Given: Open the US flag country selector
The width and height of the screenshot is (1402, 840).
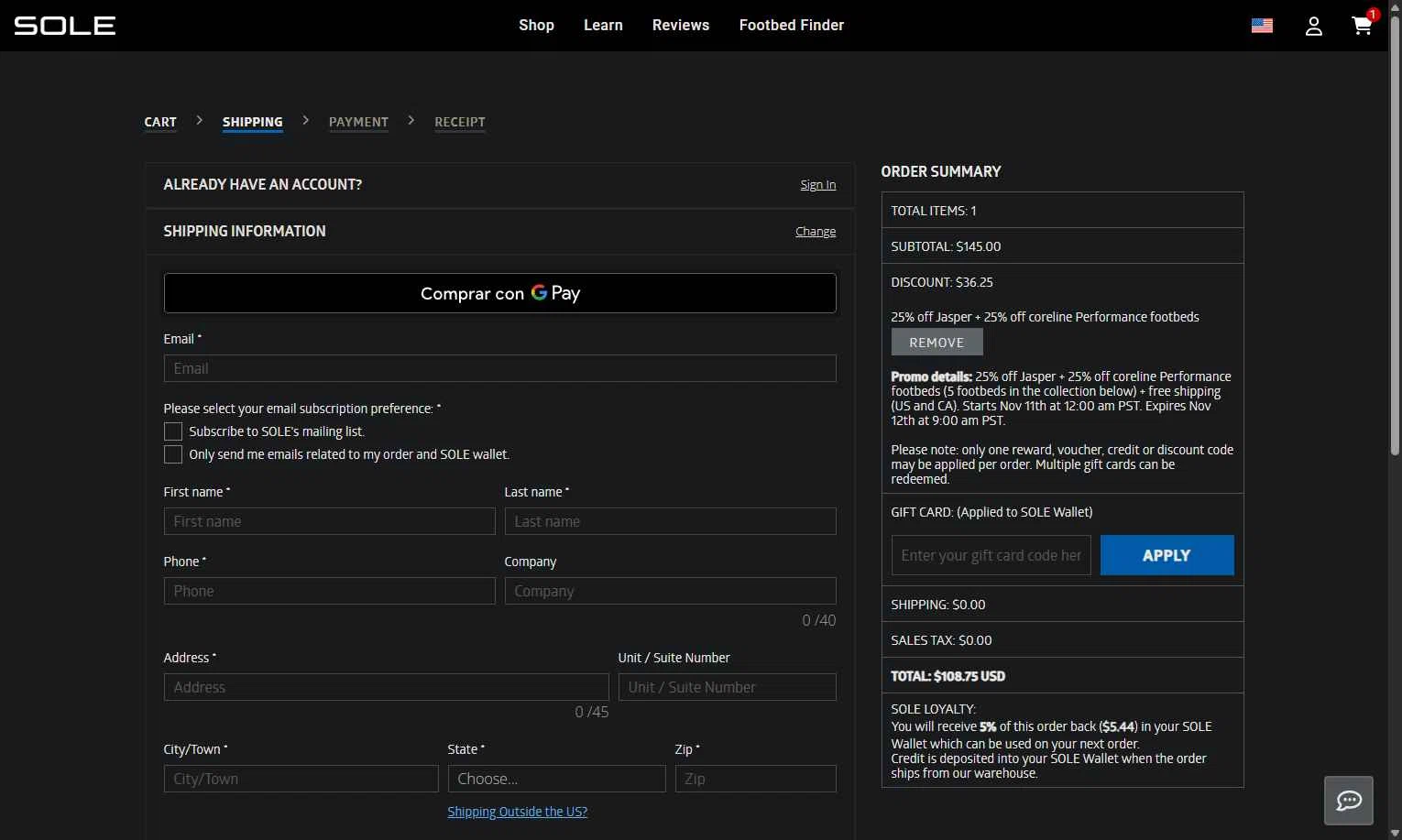Looking at the screenshot, I should click(x=1262, y=26).
